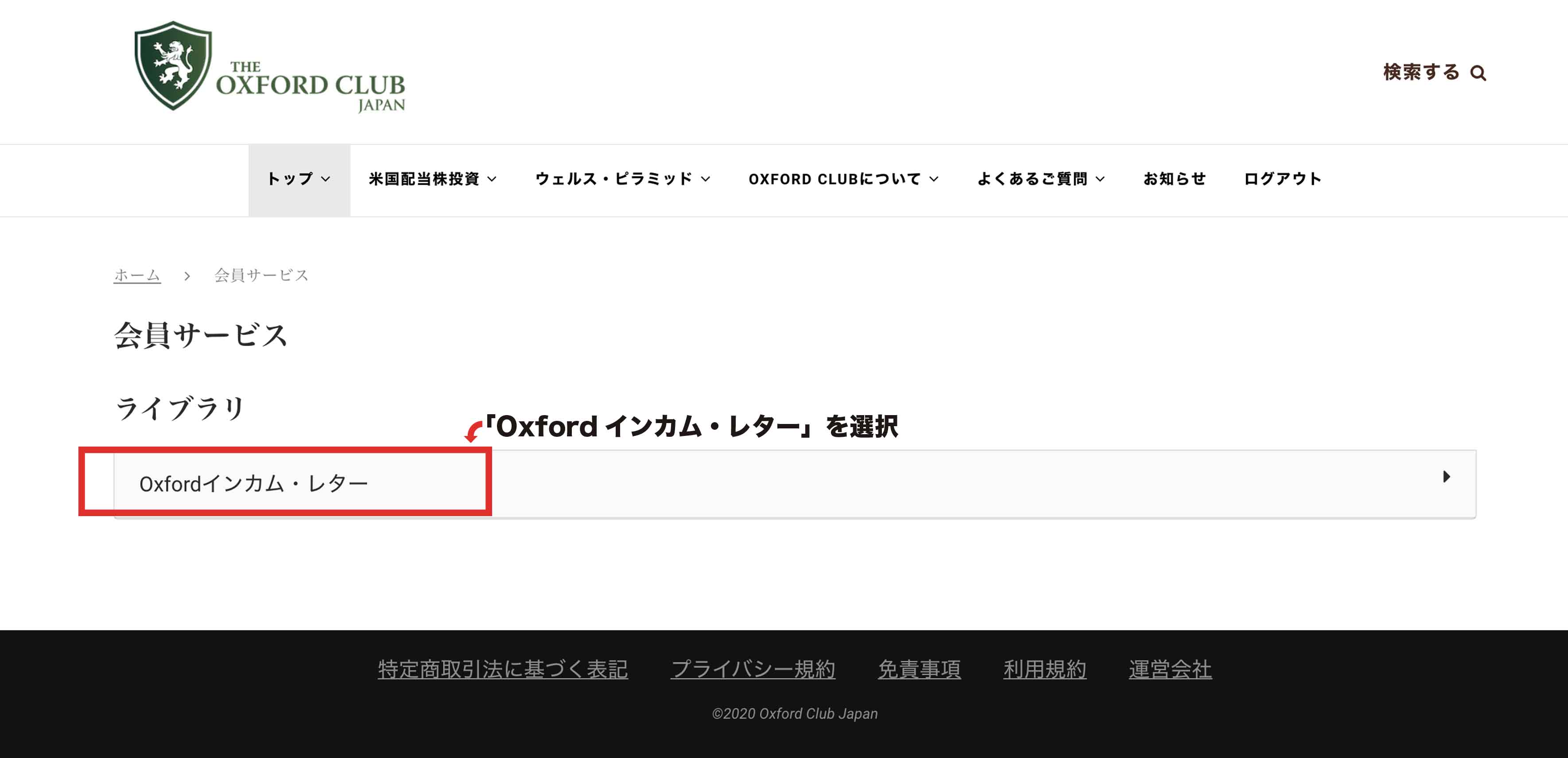The height and width of the screenshot is (758, 1568).
Task: Open the 検索する search link
Action: [1421, 73]
